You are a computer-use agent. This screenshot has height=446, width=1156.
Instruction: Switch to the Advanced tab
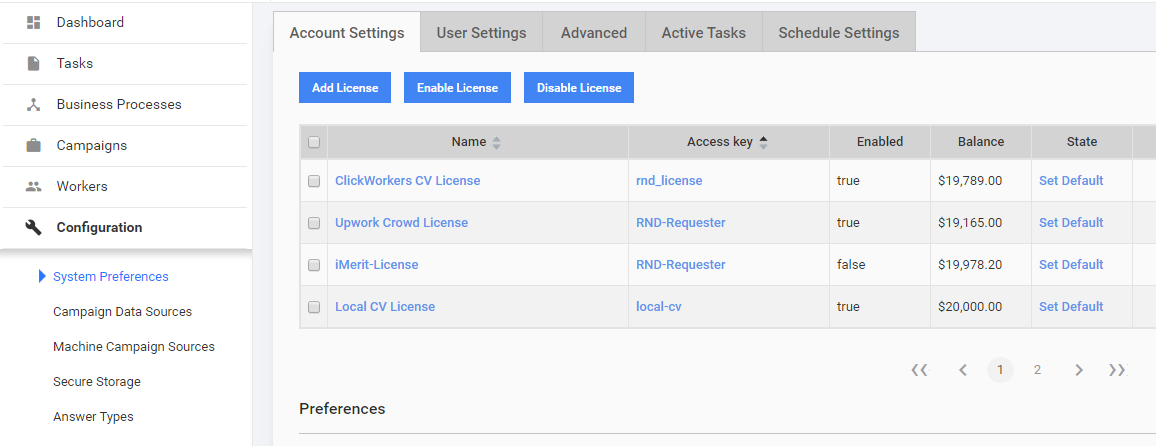pyautogui.click(x=593, y=32)
